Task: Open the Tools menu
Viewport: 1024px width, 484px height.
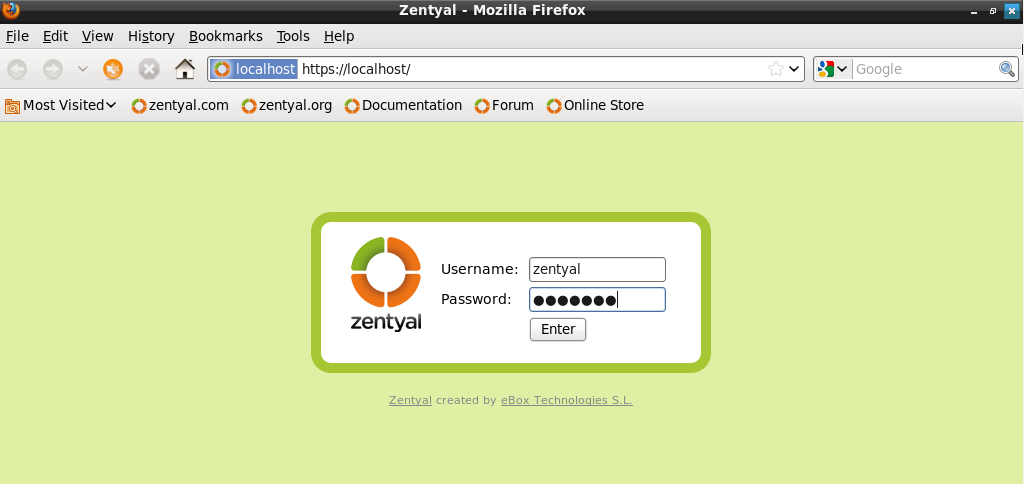Action: tap(293, 36)
